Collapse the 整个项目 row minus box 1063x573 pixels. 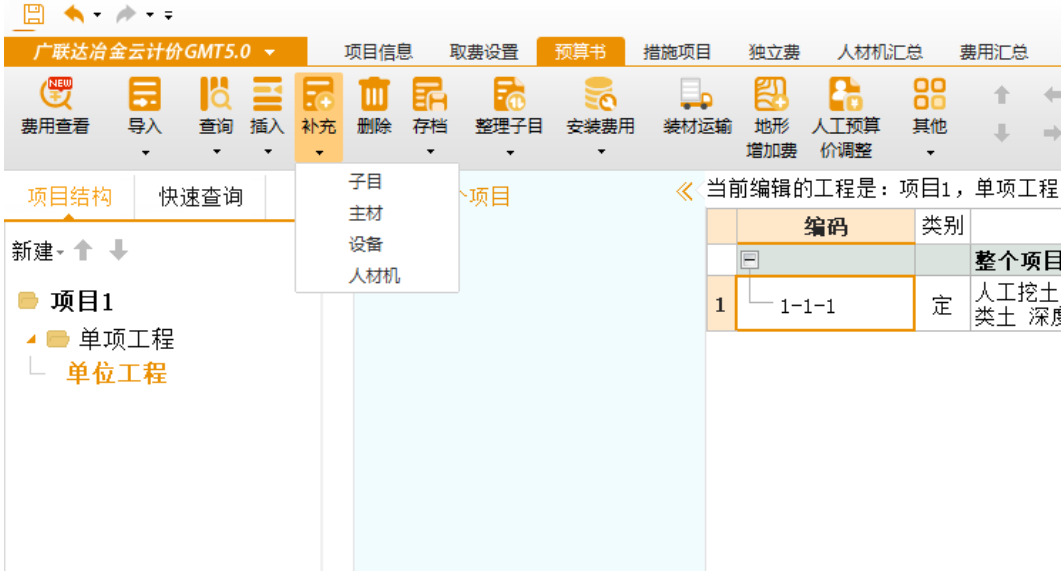click(x=748, y=261)
